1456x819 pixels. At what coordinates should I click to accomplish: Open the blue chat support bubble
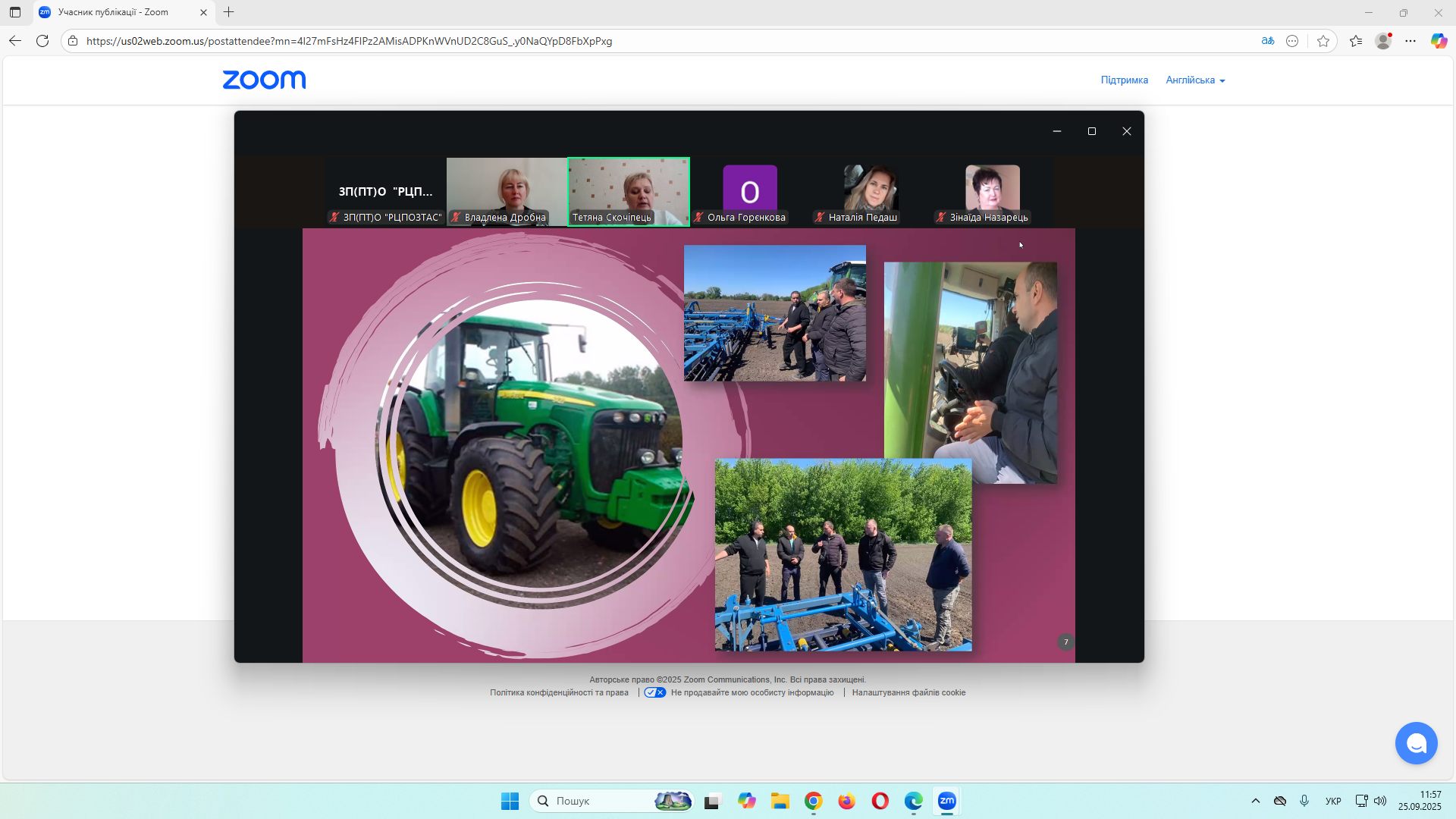click(x=1416, y=743)
